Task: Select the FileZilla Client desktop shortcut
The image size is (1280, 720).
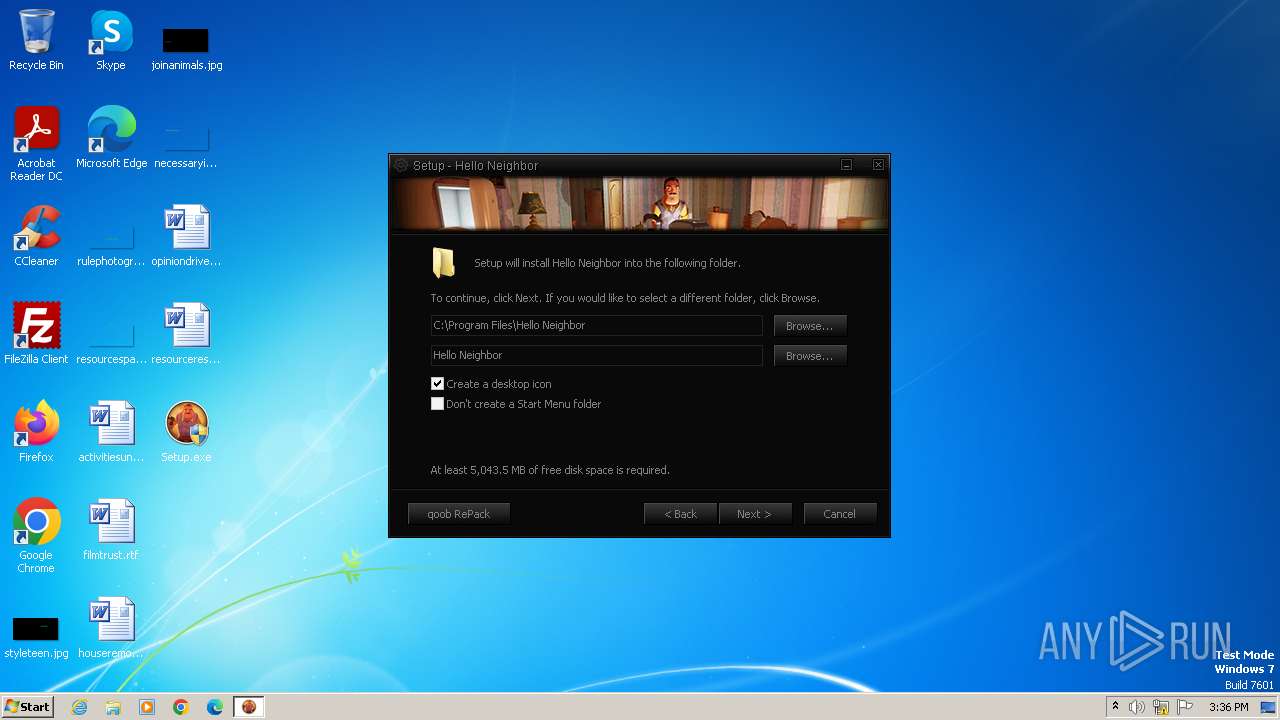Action: click(36, 334)
